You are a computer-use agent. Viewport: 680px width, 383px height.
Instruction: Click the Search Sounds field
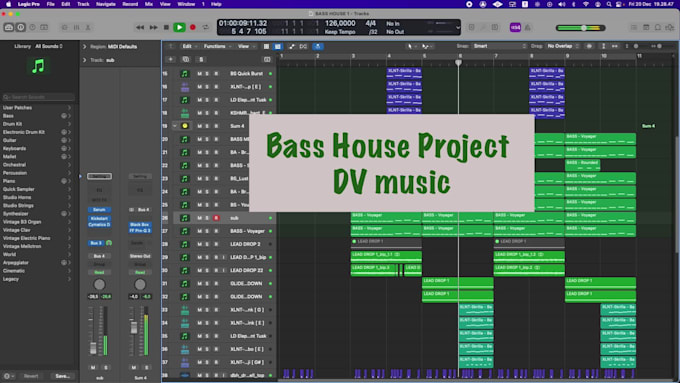tap(39, 97)
